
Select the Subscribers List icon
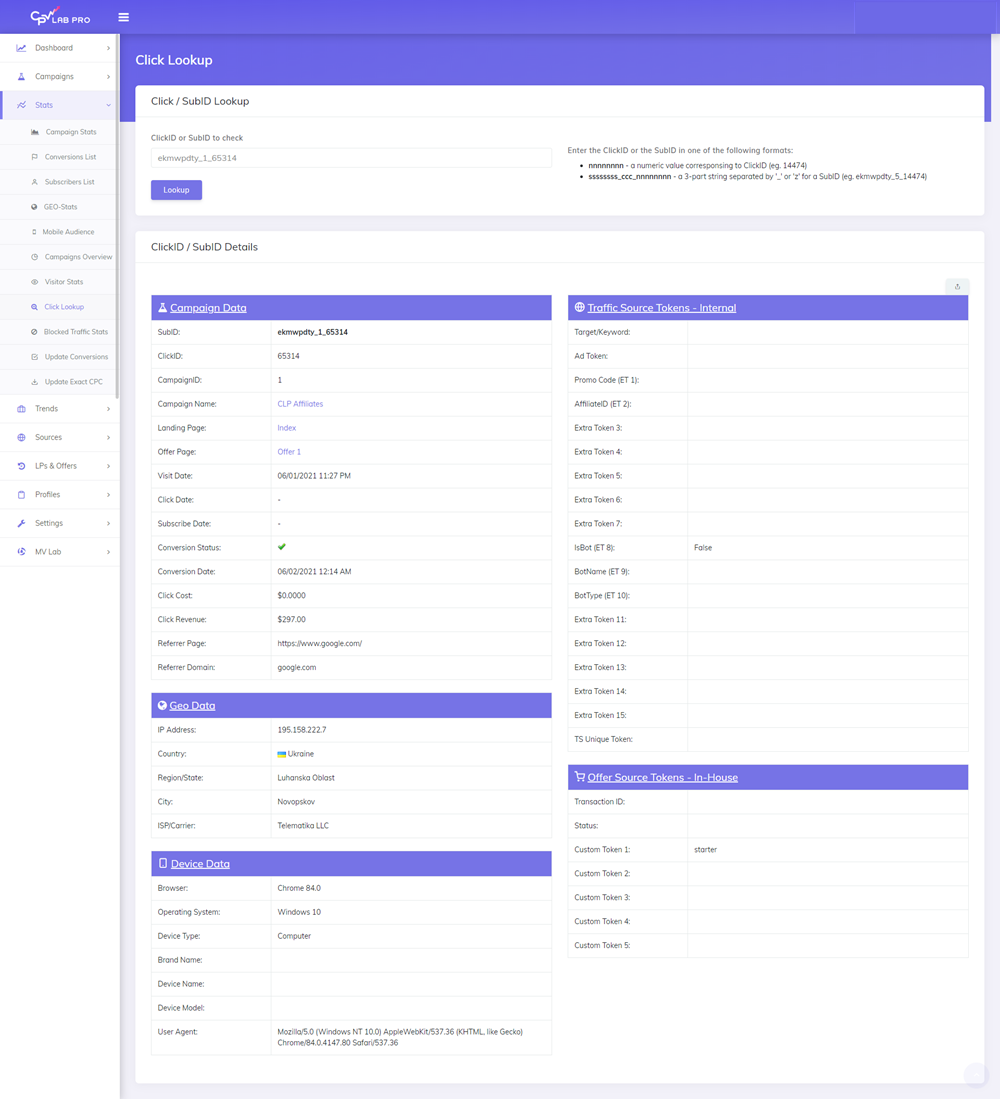(32, 181)
